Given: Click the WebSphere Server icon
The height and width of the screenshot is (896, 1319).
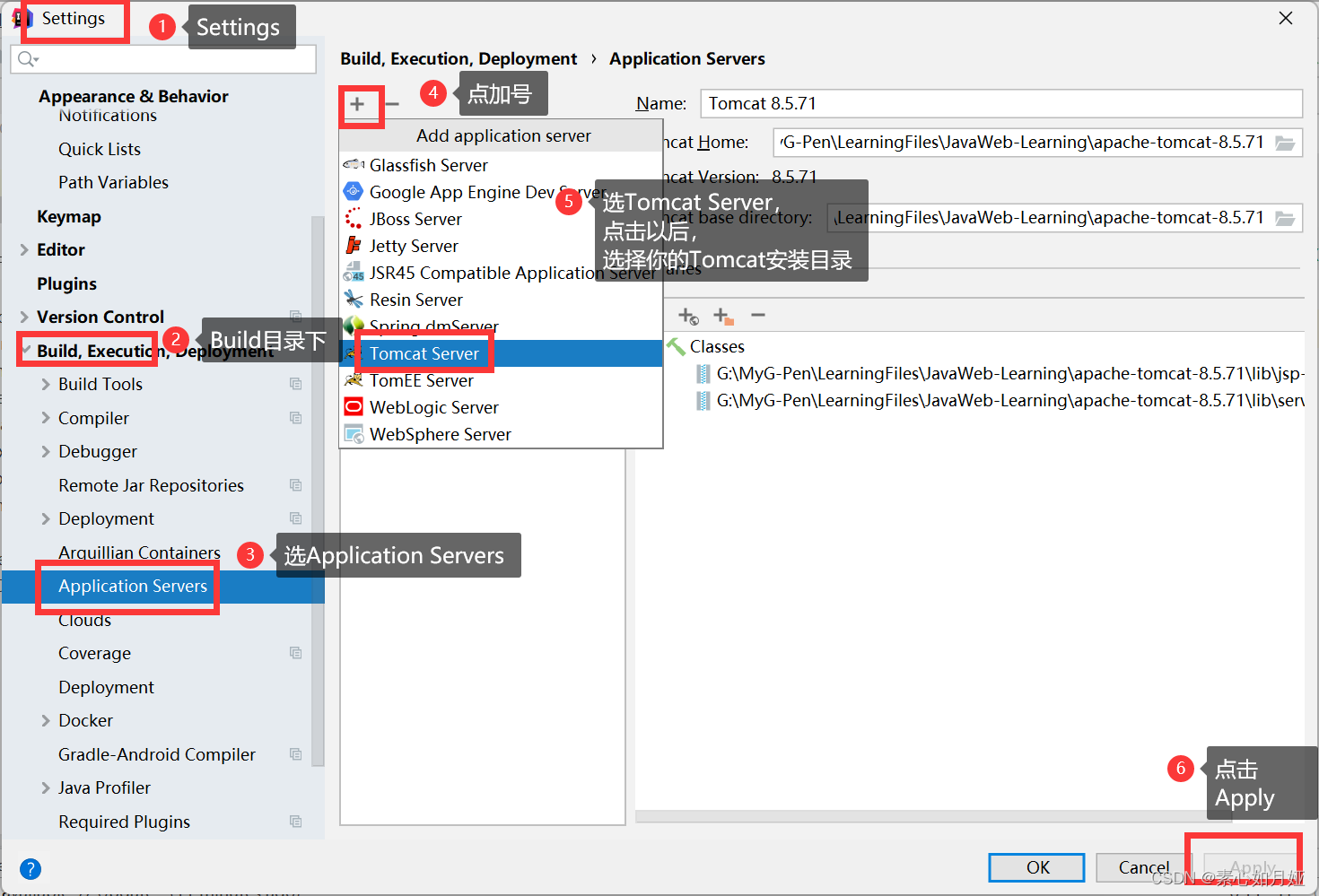Looking at the screenshot, I should click(354, 434).
